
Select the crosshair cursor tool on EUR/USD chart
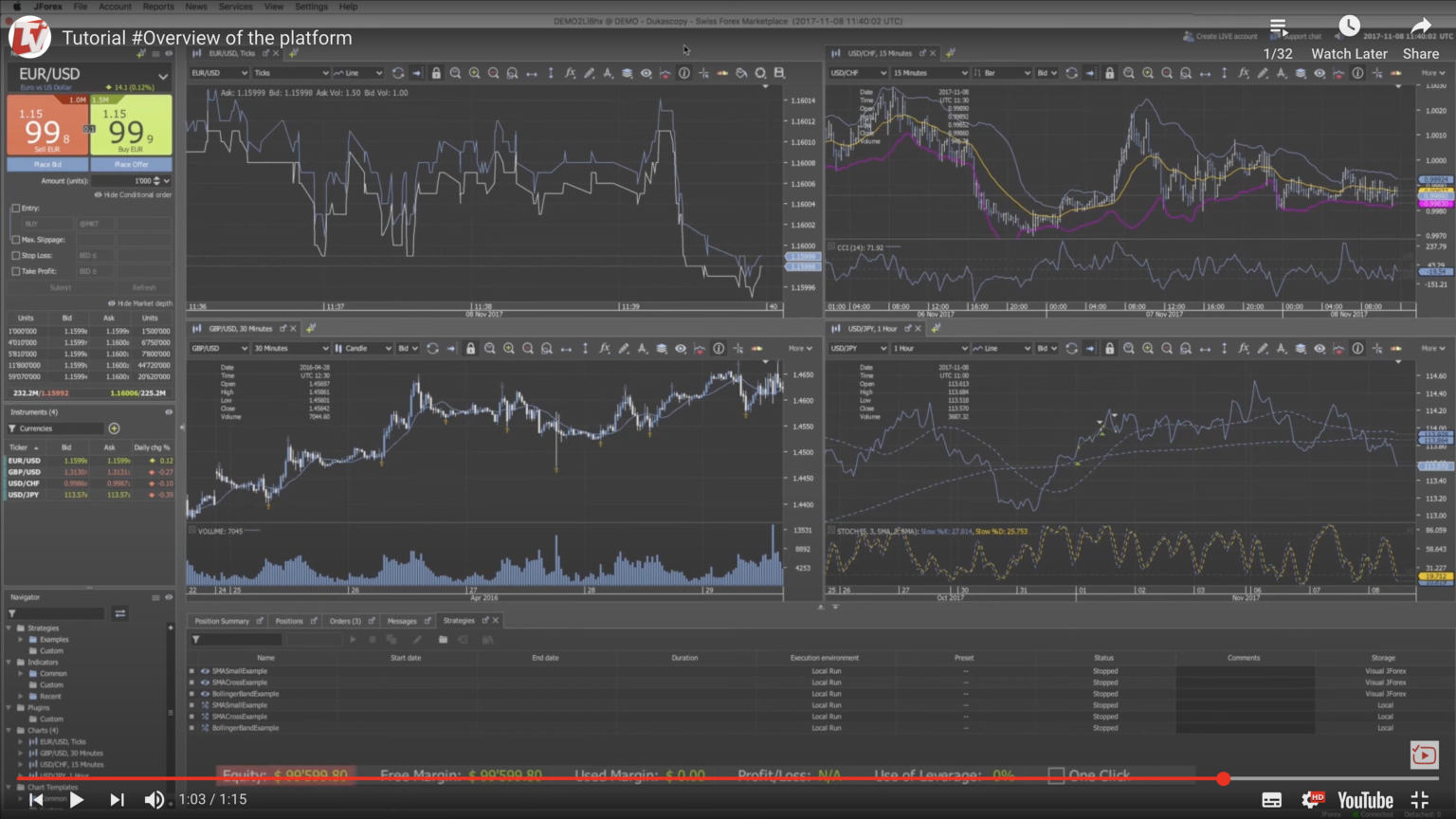(x=703, y=73)
